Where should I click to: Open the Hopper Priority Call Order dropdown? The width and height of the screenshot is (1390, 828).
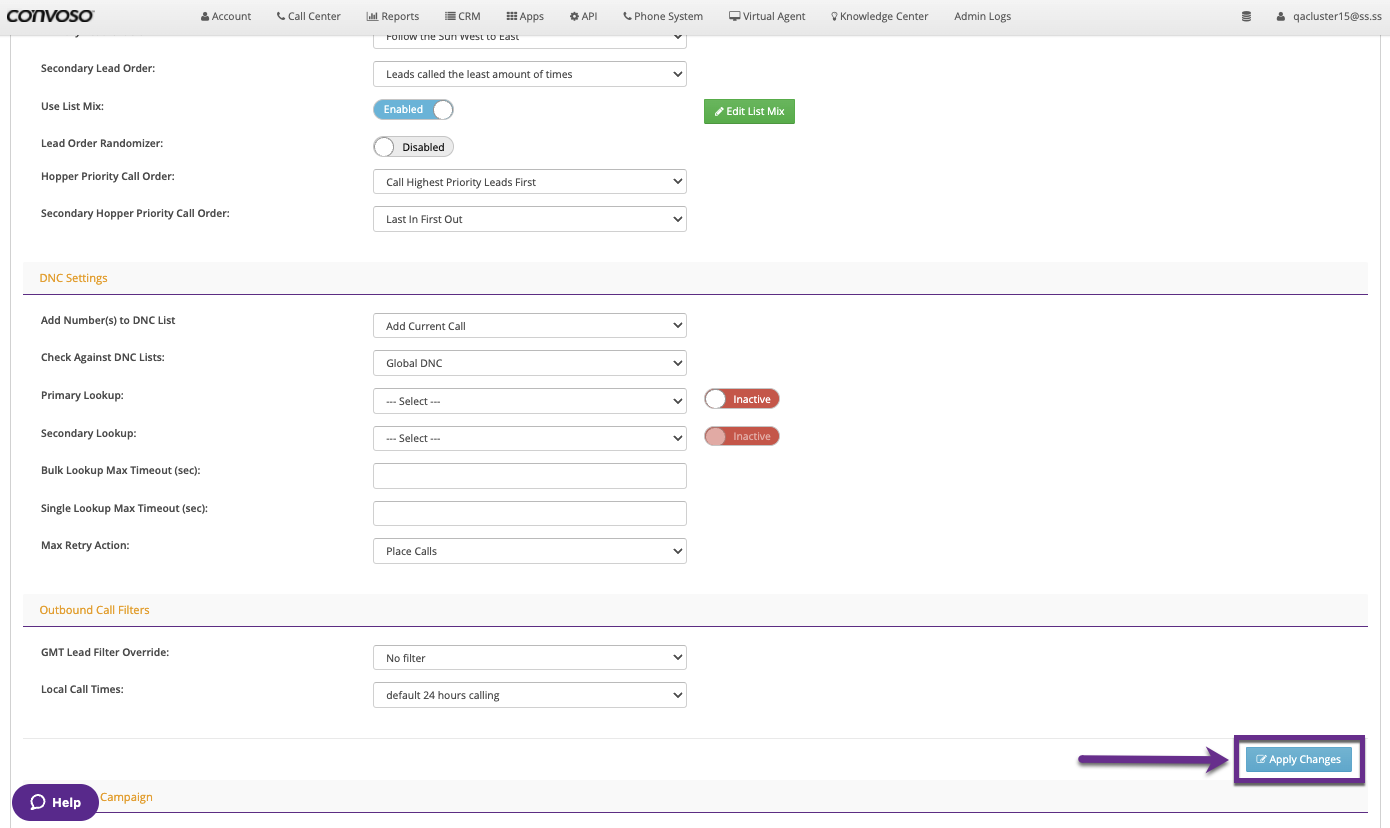coord(530,182)
